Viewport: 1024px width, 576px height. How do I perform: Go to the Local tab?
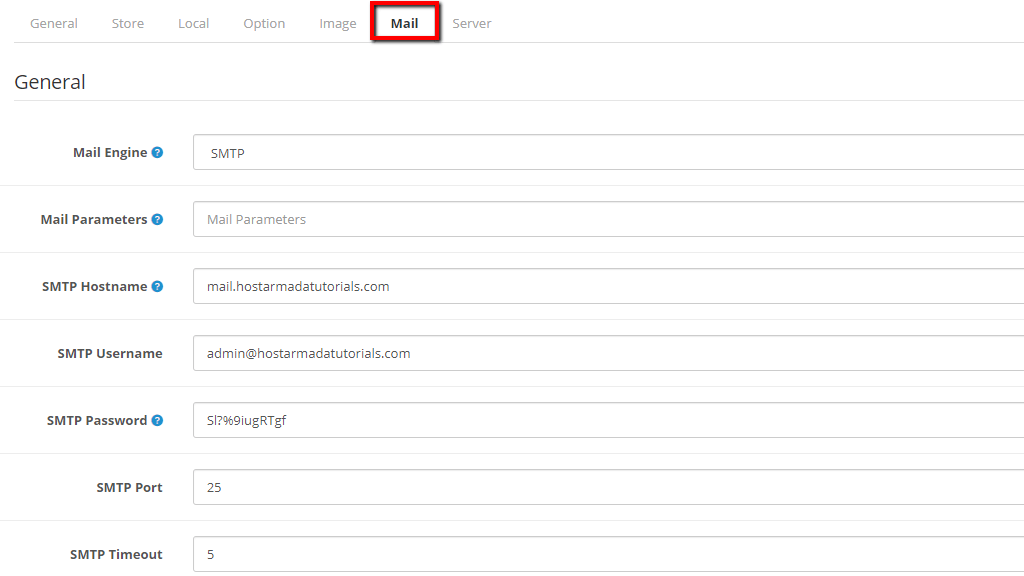[x=193, y=23]
